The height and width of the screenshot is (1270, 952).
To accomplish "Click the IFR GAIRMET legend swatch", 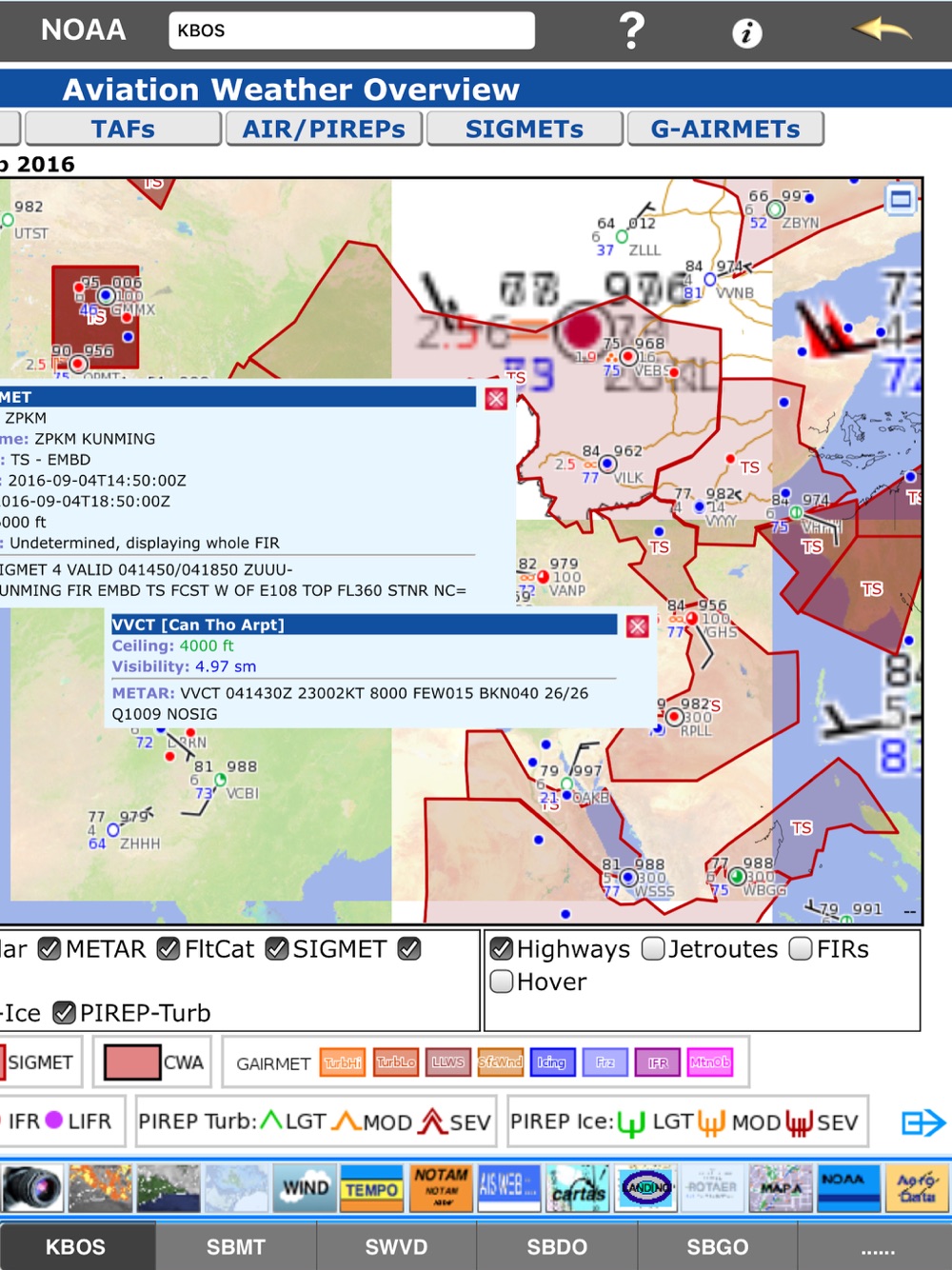I will point(657,1062).
